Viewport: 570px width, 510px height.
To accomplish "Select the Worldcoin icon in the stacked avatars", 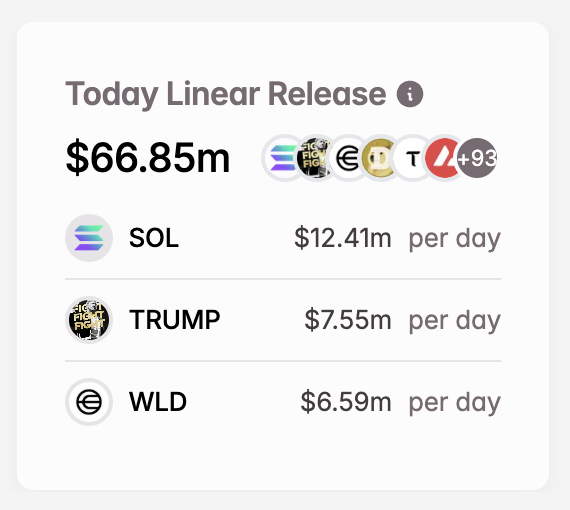I will point(346,158).
